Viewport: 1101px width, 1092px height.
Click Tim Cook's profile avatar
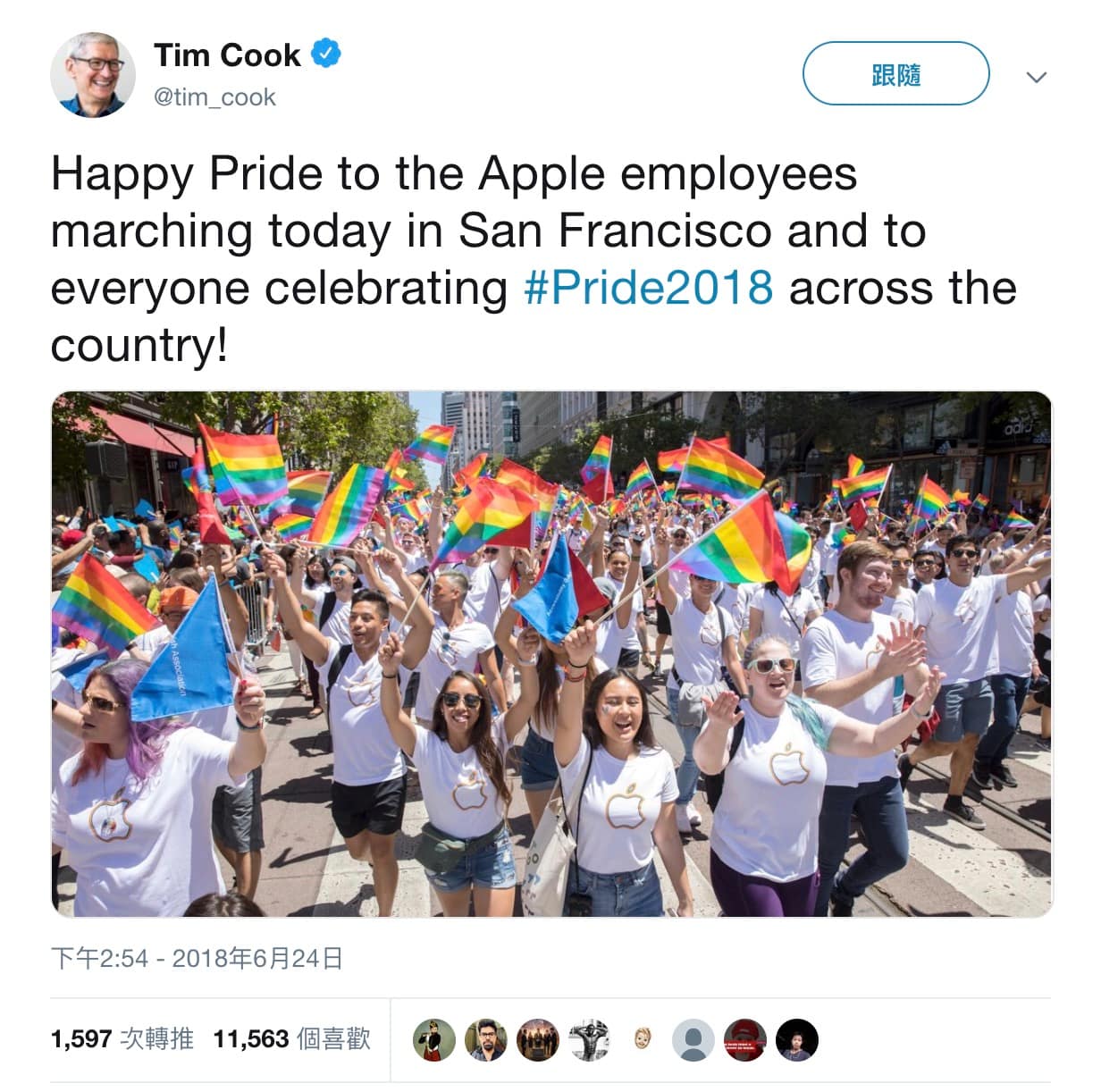tap(93, 75)
